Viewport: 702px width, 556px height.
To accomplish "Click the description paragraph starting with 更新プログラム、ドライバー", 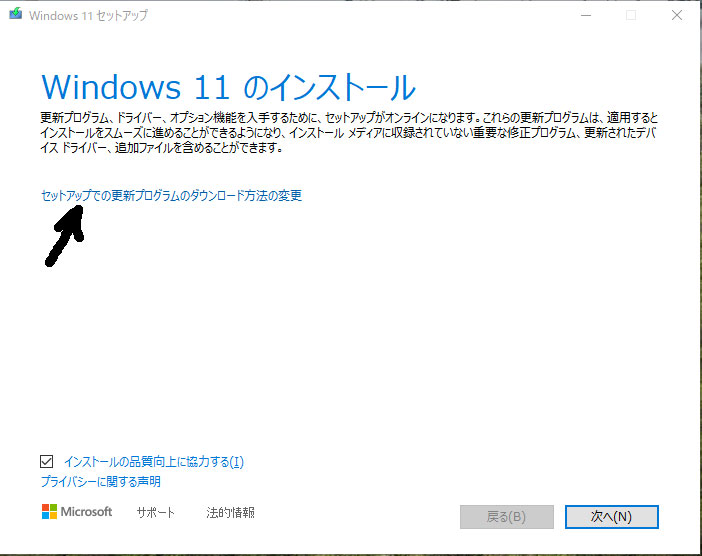I will click(x=349, y=133).
